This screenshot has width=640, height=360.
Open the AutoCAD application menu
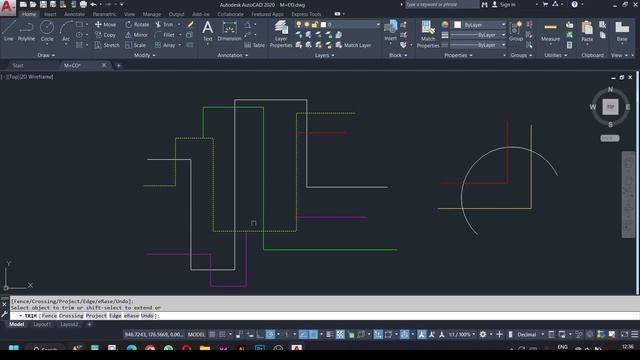7,7
